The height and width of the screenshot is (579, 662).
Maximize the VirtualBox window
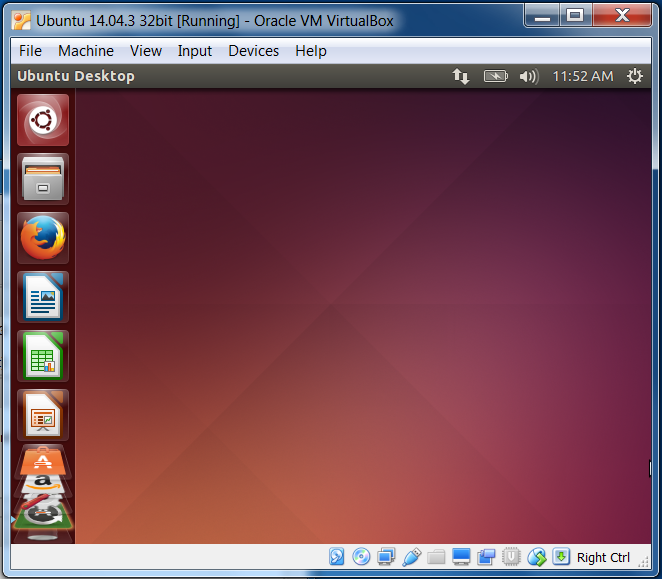(x=575, y=16)
